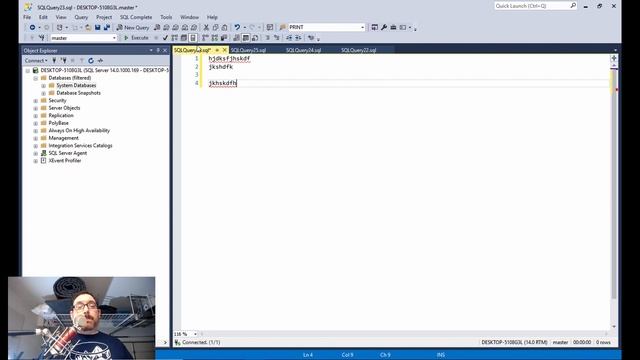Image resolution: width=640 pixels, height=360 pixels.
Task: Click the Find in Files icon
Action: (282, 27)
